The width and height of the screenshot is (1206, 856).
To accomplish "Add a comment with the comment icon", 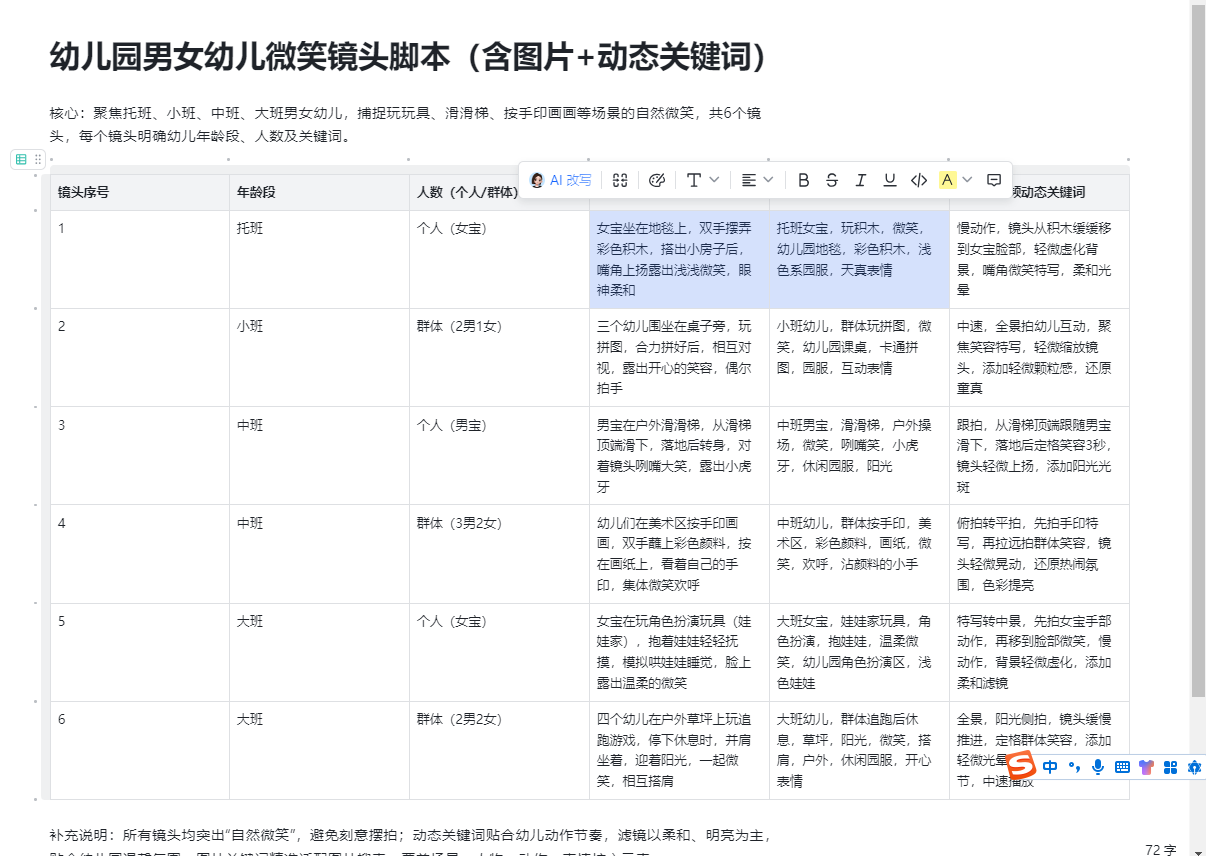I will click(x=994, y=180).
